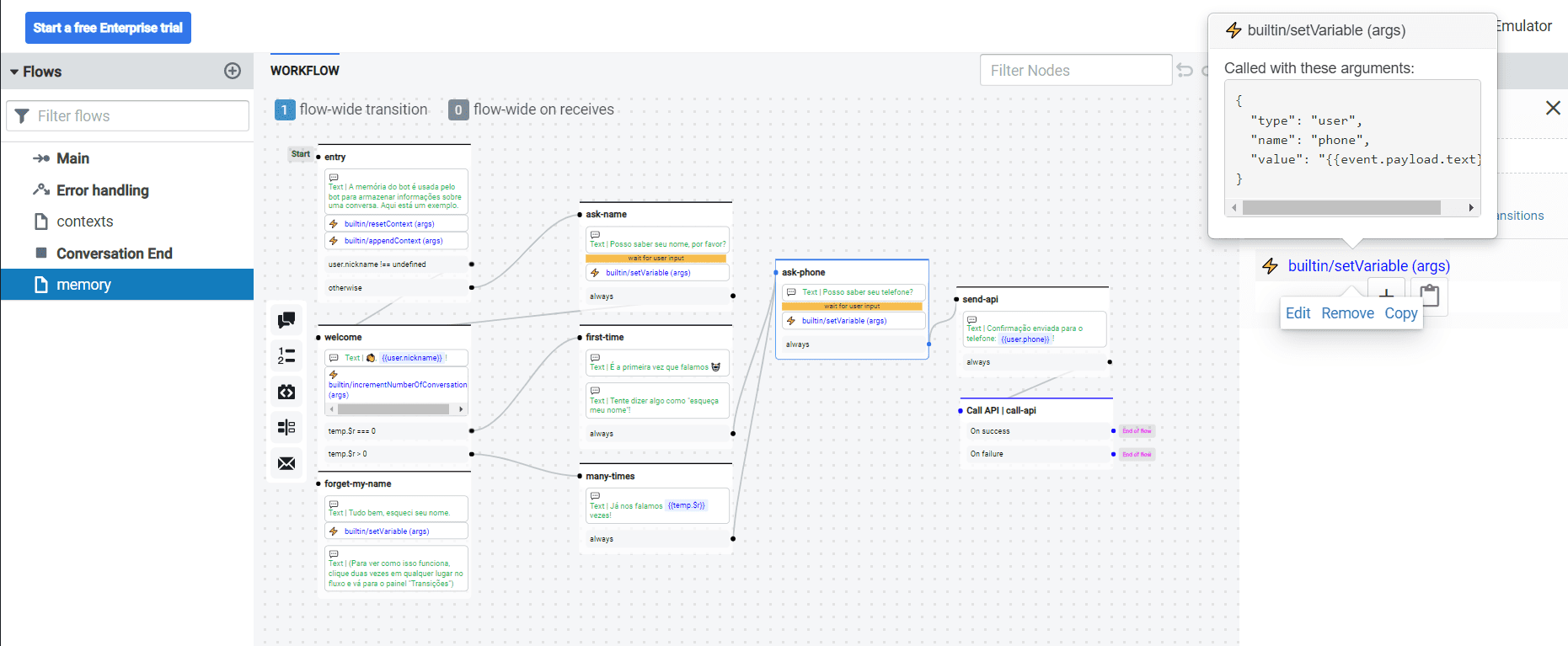Choose Copy in the action popup

[1401, 313]
